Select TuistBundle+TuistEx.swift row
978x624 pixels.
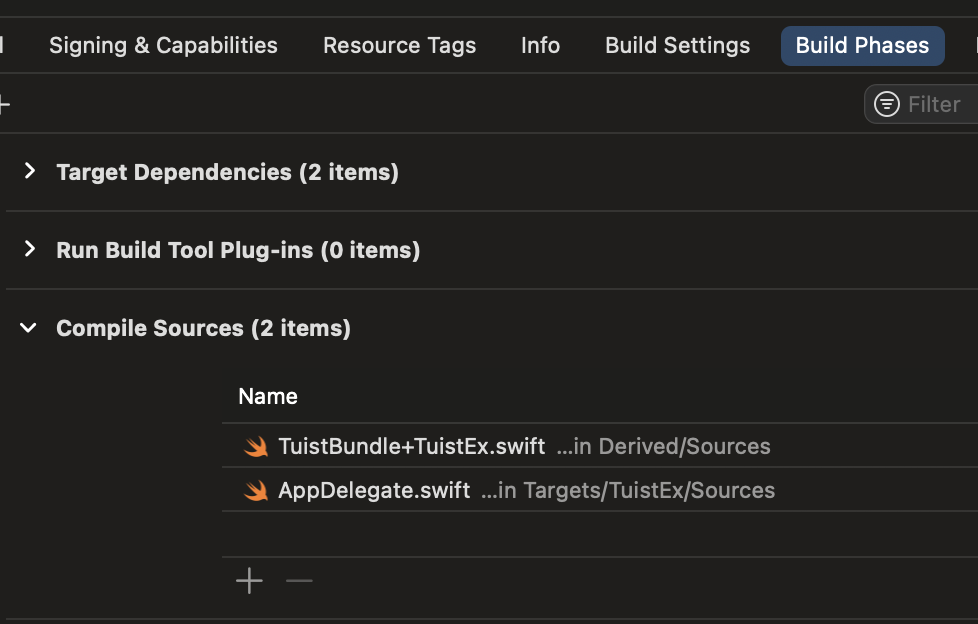(600, 446)
